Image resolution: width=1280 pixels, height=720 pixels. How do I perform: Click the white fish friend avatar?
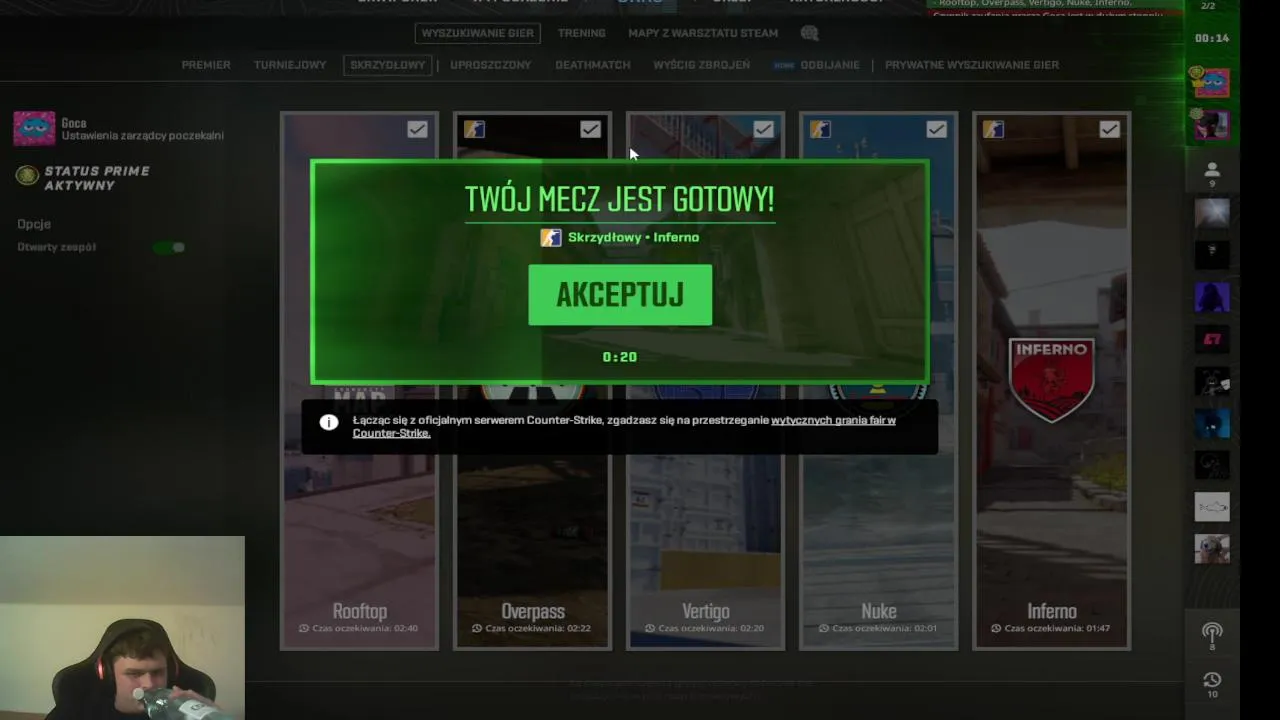(1212, 507)
